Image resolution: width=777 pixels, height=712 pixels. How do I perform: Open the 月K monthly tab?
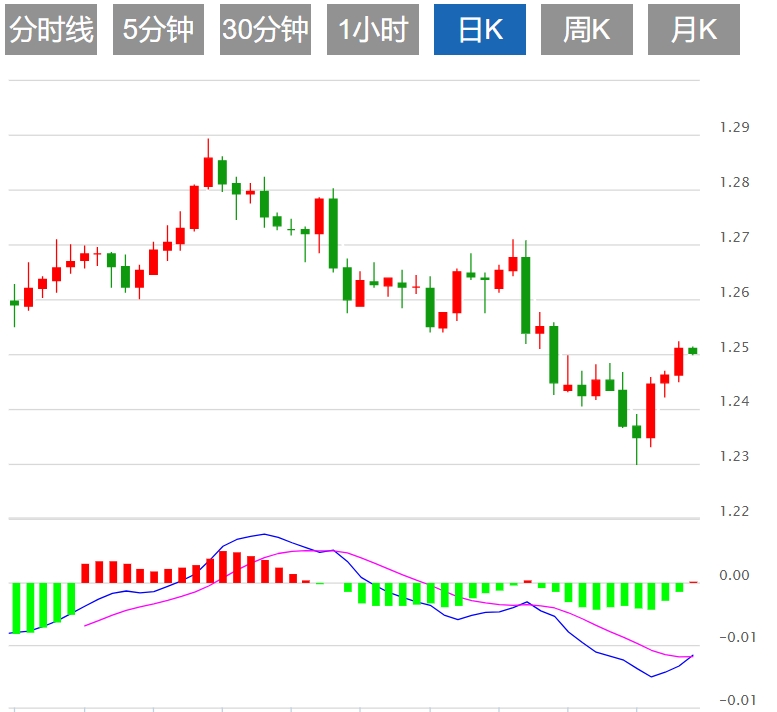point(694,30)
